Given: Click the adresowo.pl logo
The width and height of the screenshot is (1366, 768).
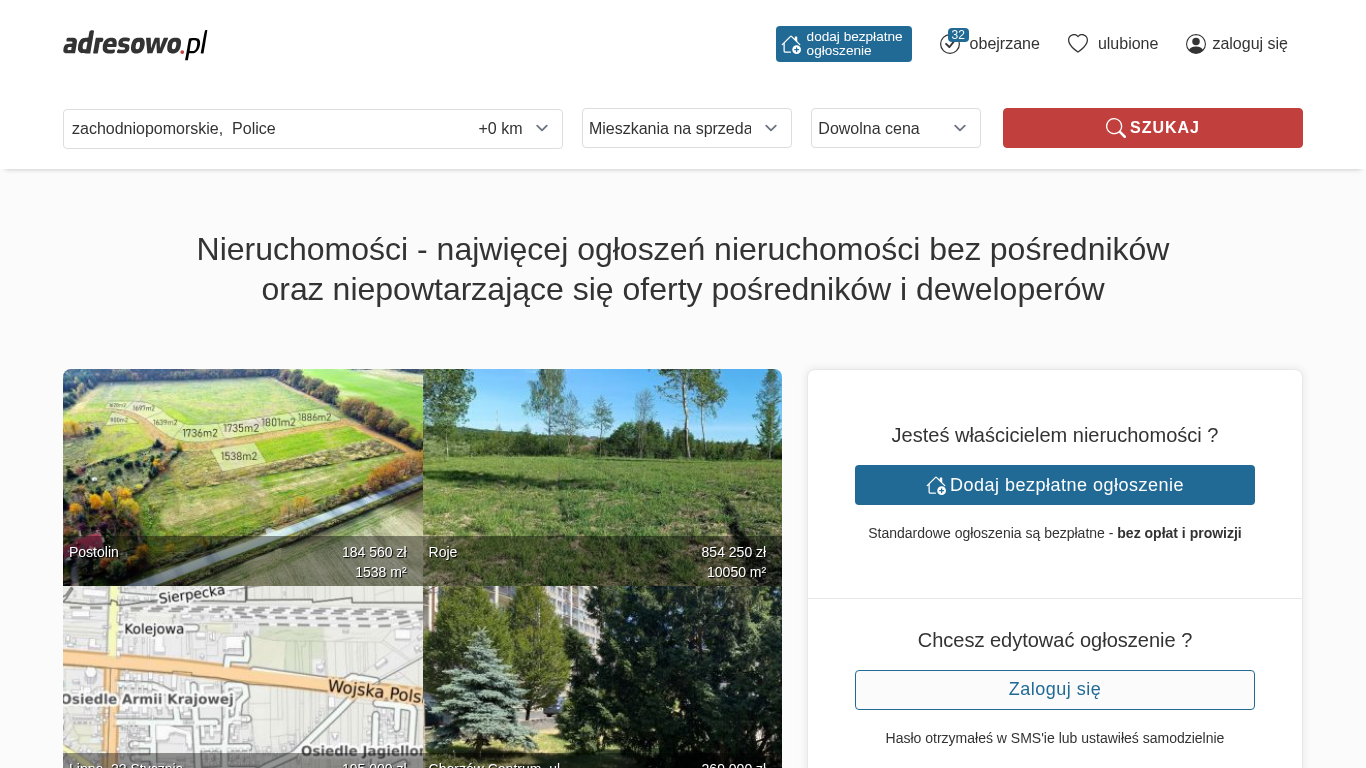Looking at the screenshot, I should point(135,44).
